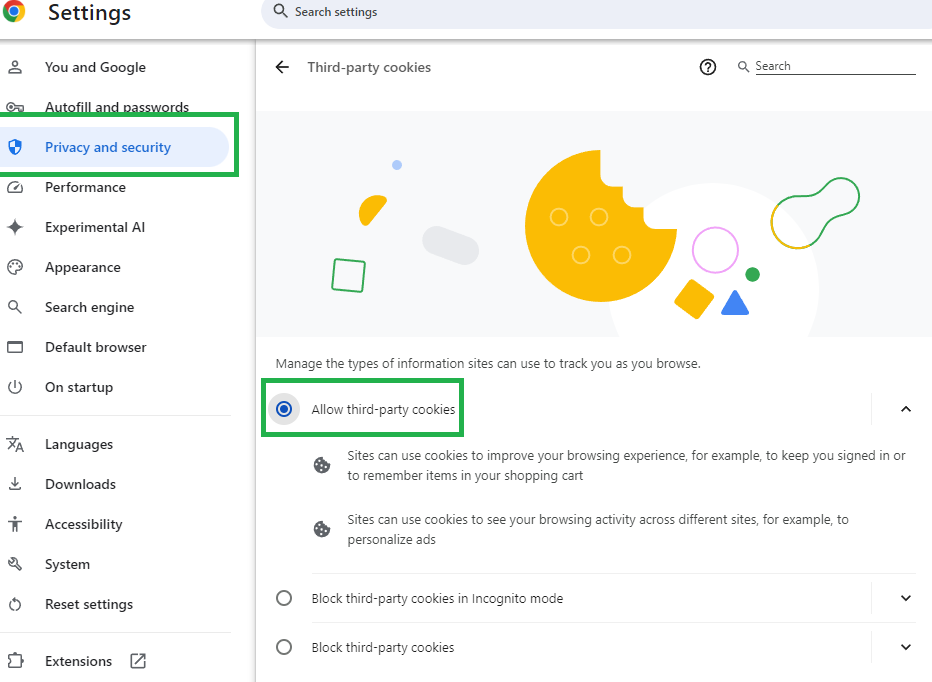Open the help question mark icon

click(708, 67)
